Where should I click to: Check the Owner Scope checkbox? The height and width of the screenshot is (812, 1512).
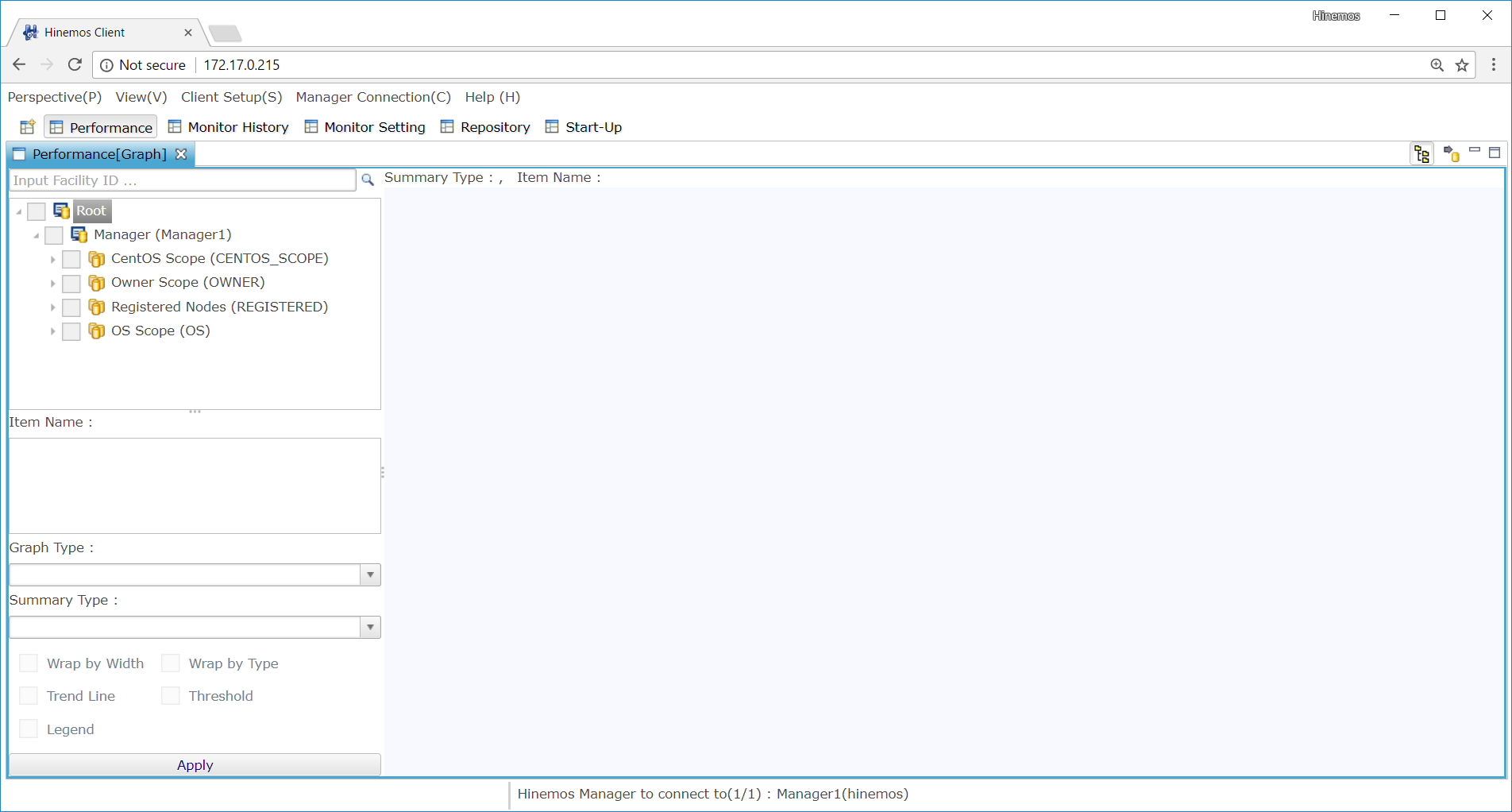pos(71,284)
